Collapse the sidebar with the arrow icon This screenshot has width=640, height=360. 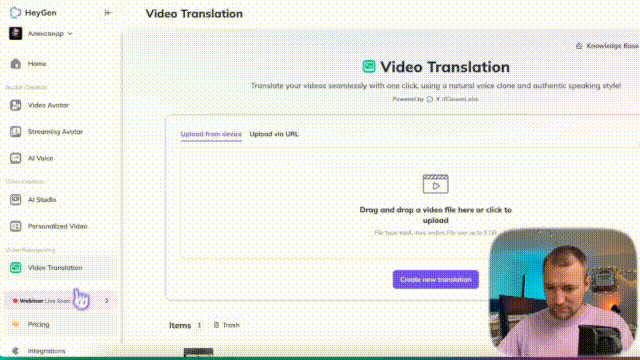click(x=108, y=13)
